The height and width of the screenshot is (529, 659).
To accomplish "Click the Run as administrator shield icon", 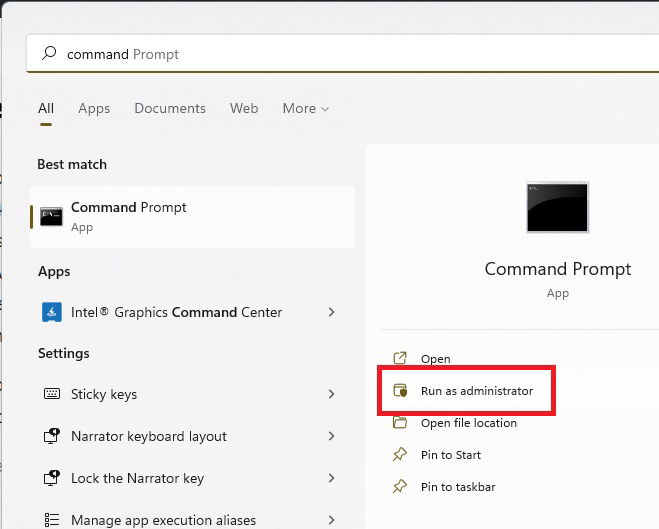I will pyautogui.click(x=400, y=390).
